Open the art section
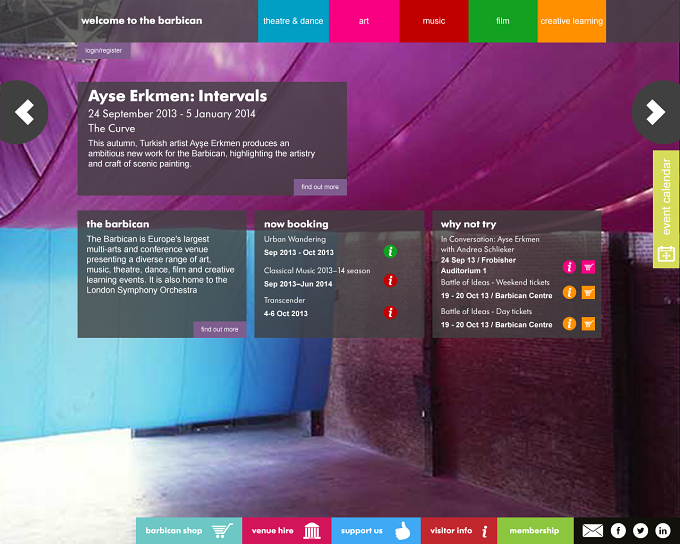The width and height of the screenshot is (680, 544). coord(364,21)
